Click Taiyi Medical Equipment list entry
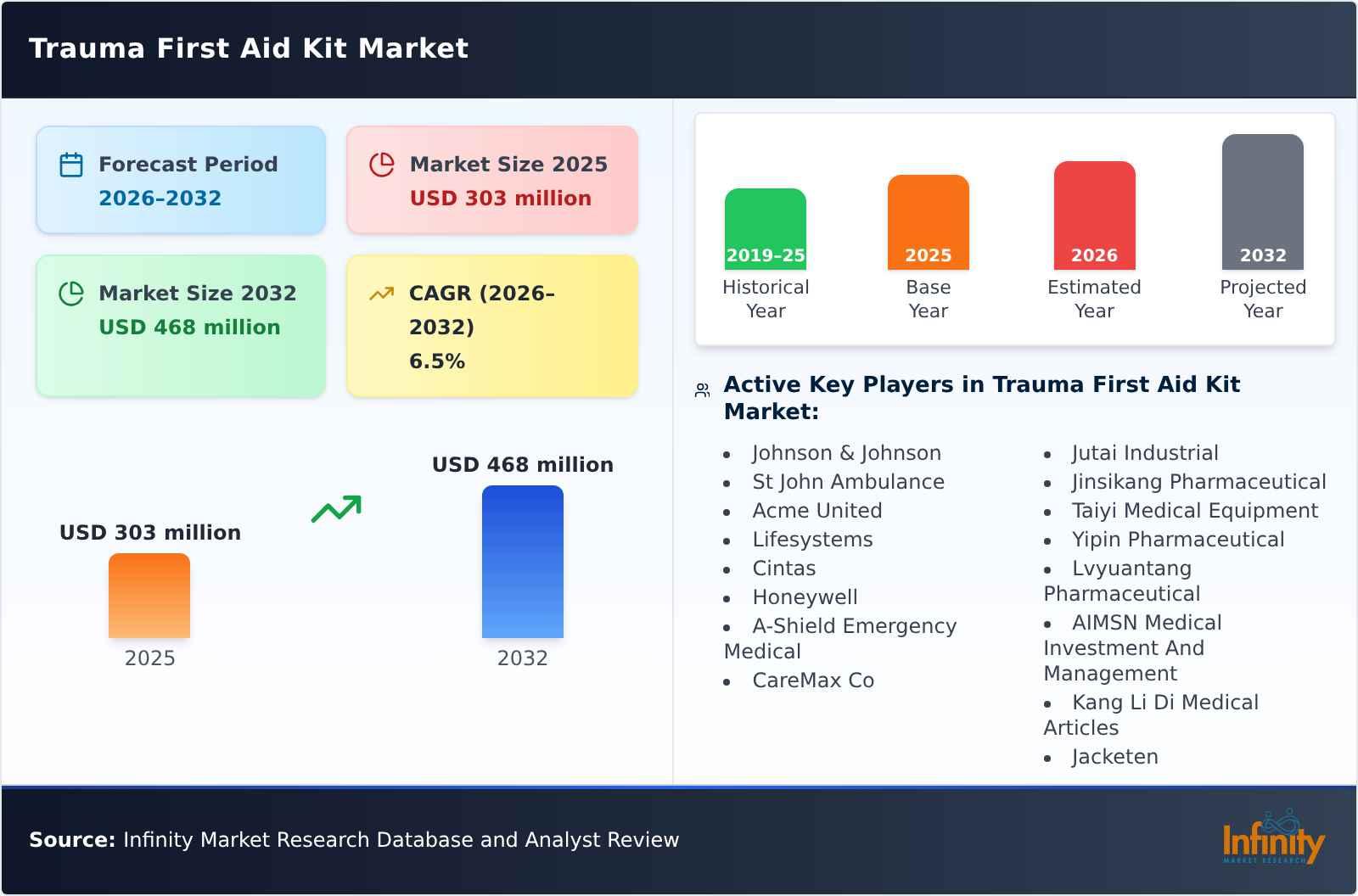 tap(1195, 511)
